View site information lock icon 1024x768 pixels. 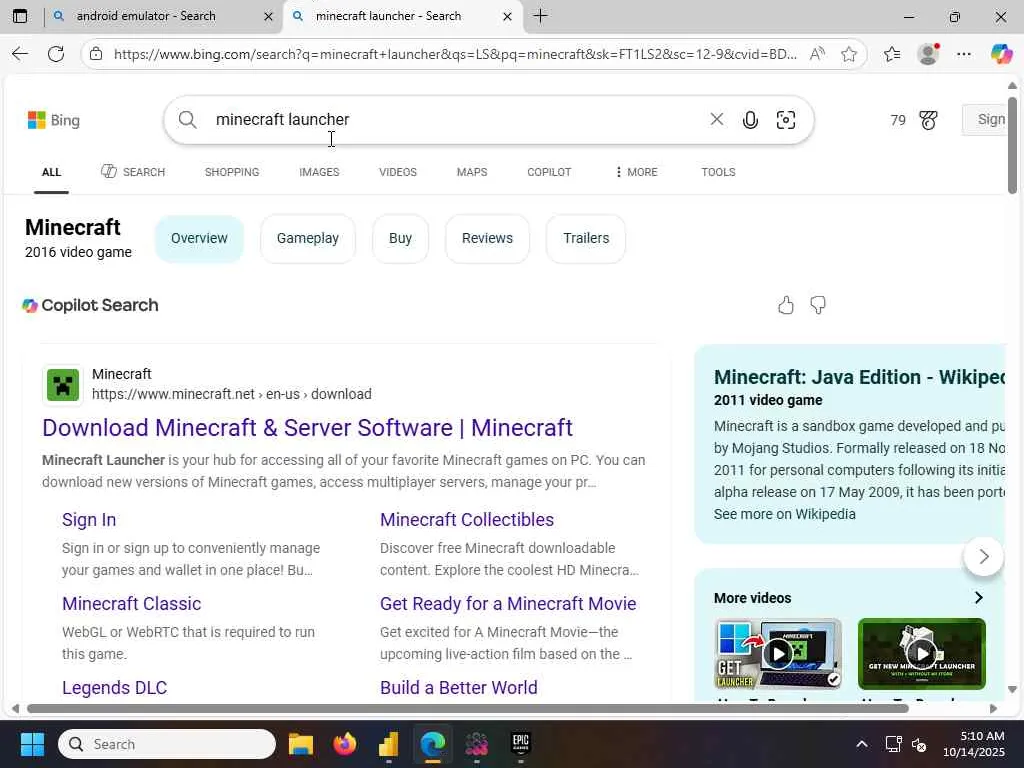point(96,54)
